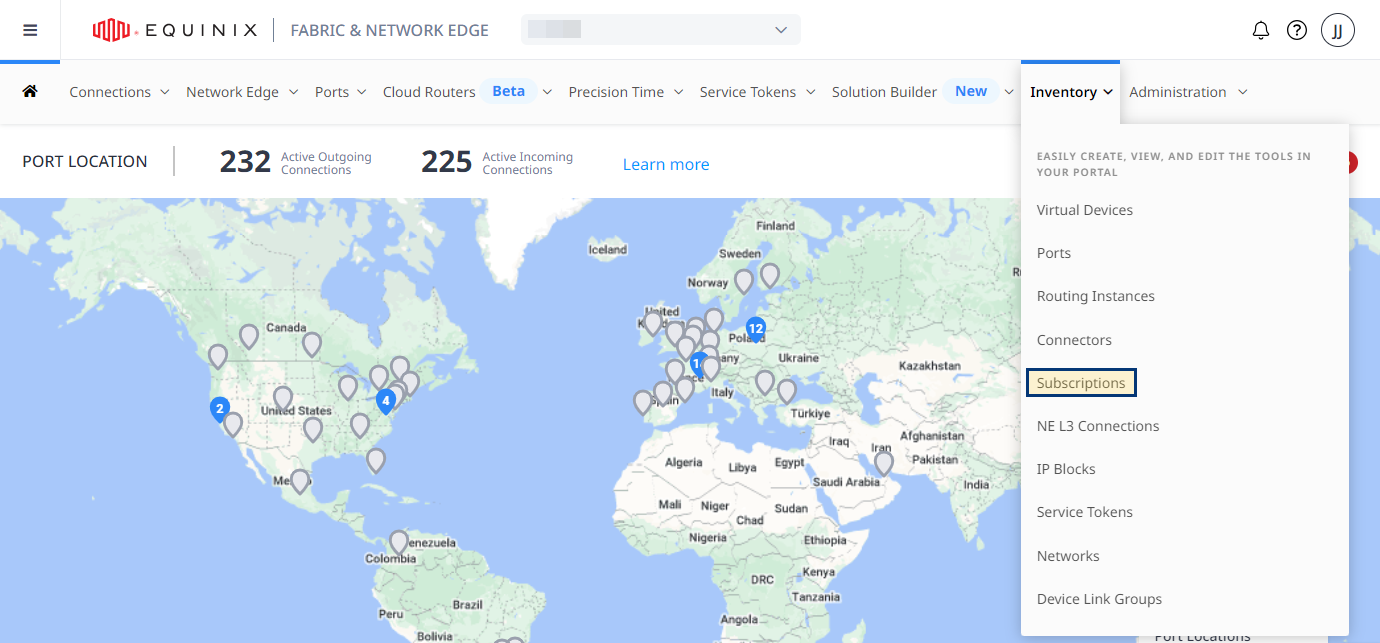Expand the Cloud Routers menu
1380x643 pixels.
click(467, 92)
